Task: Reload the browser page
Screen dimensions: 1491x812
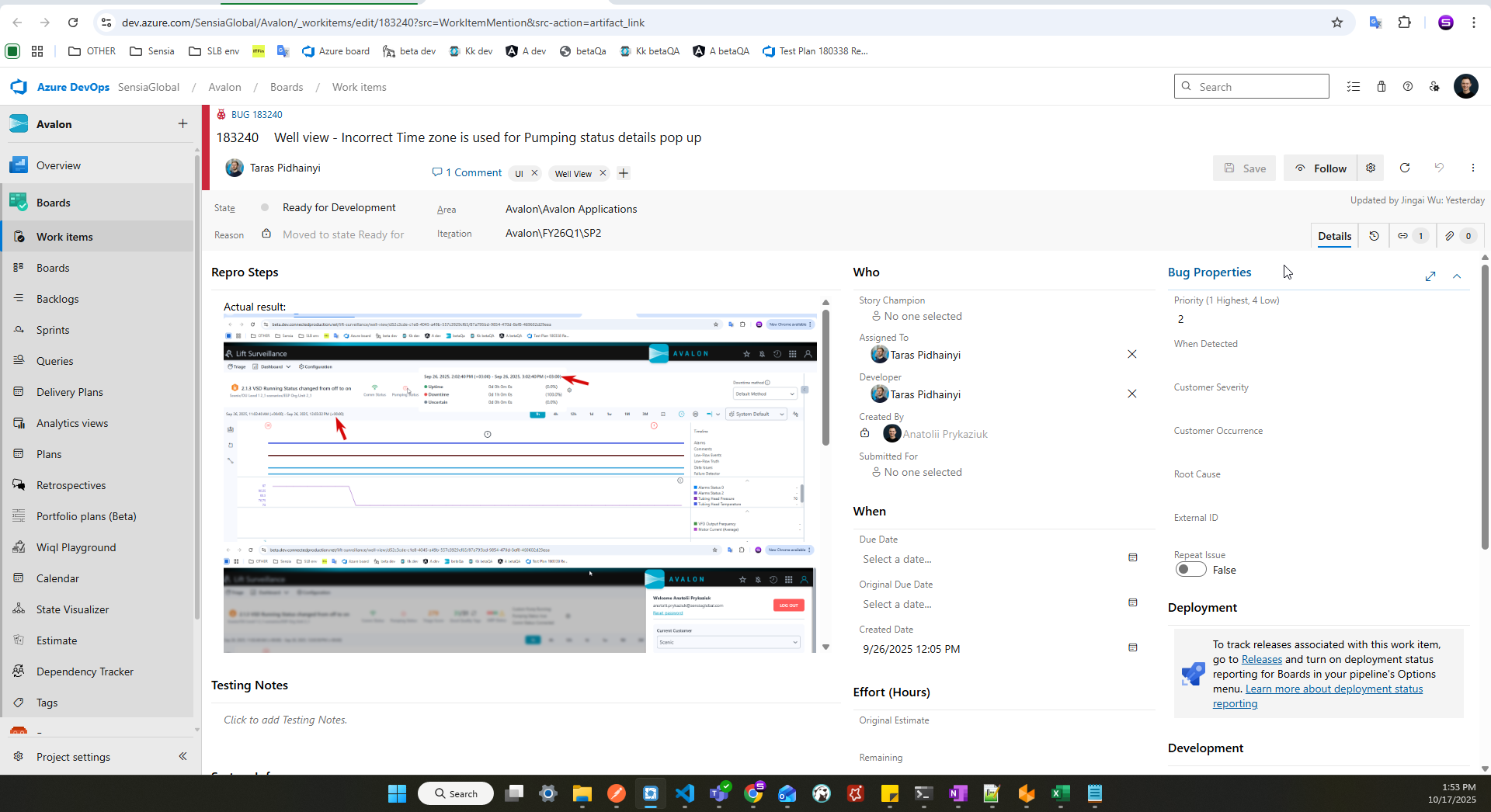Action: [x=73, y=23]
